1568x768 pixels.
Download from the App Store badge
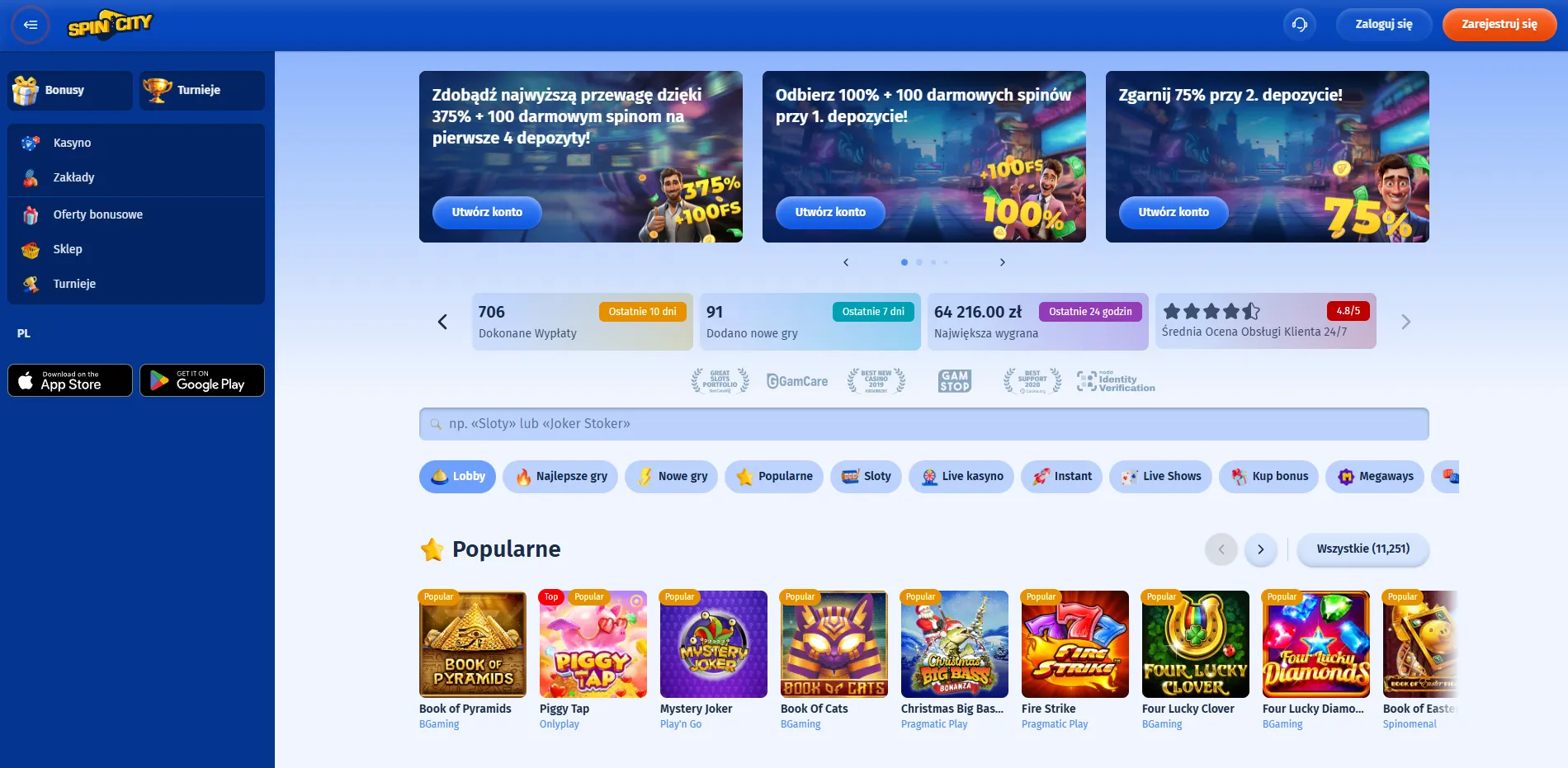pos(70,380)
